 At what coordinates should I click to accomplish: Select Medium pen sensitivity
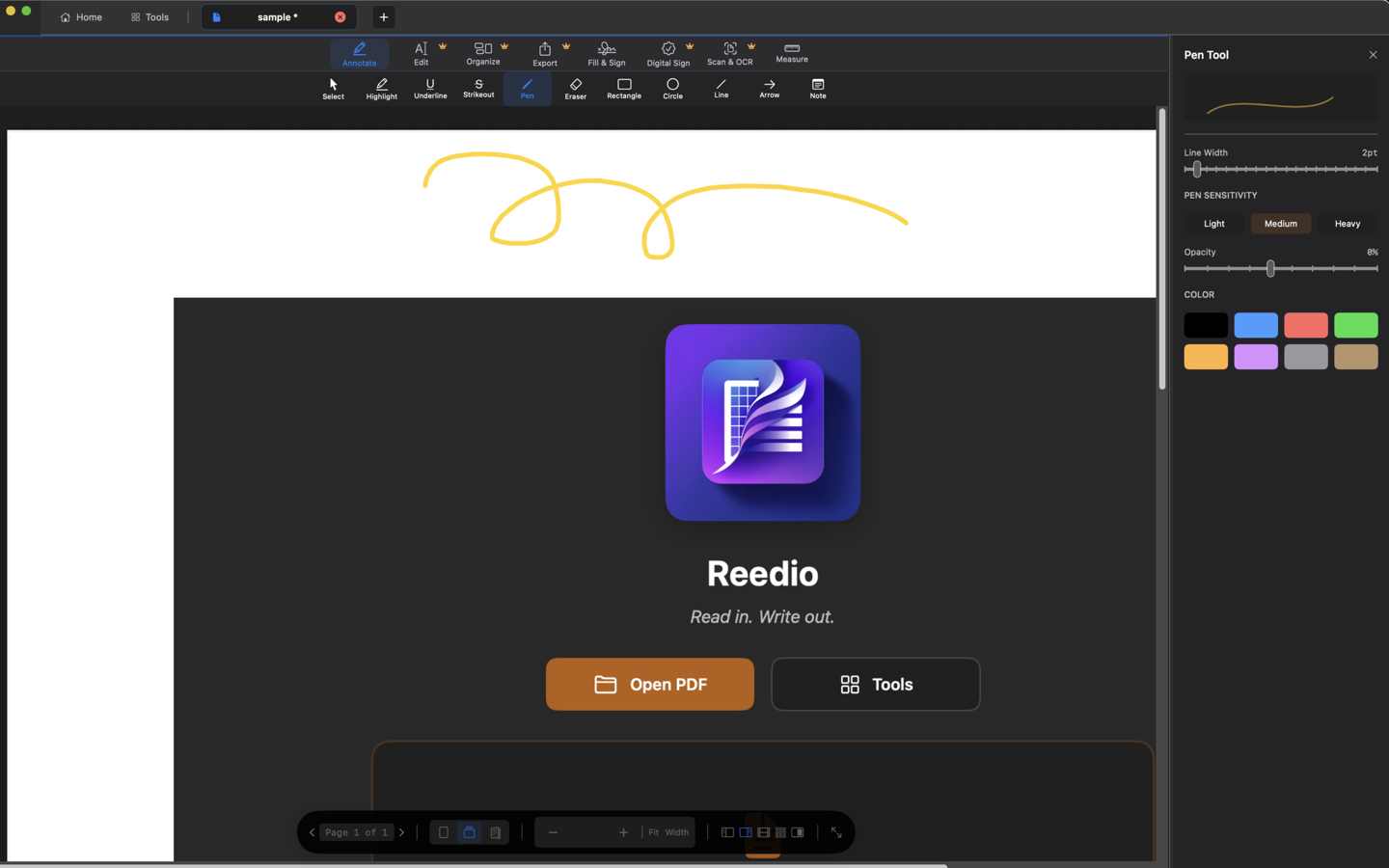coord(1280,223)
